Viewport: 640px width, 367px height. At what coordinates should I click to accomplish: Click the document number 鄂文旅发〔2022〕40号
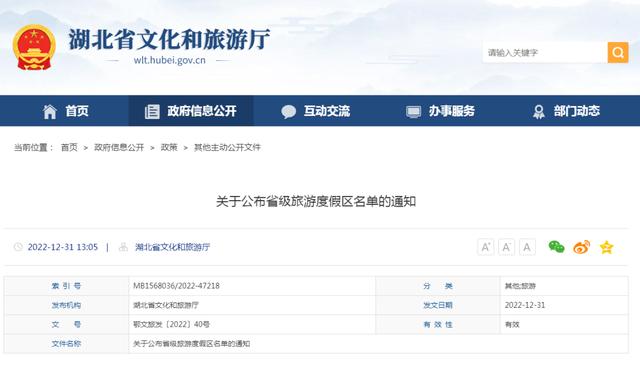pos(171,325)
